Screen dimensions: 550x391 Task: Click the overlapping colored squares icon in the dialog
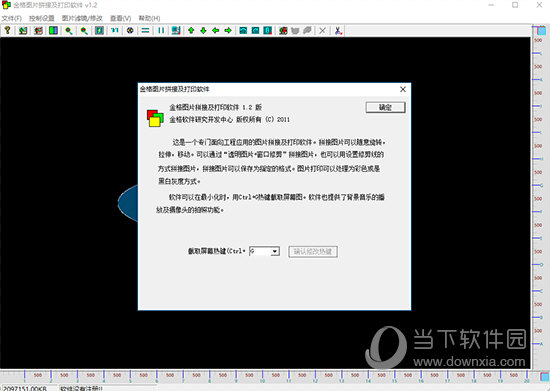pyautogui.click(x=155, y=118)
